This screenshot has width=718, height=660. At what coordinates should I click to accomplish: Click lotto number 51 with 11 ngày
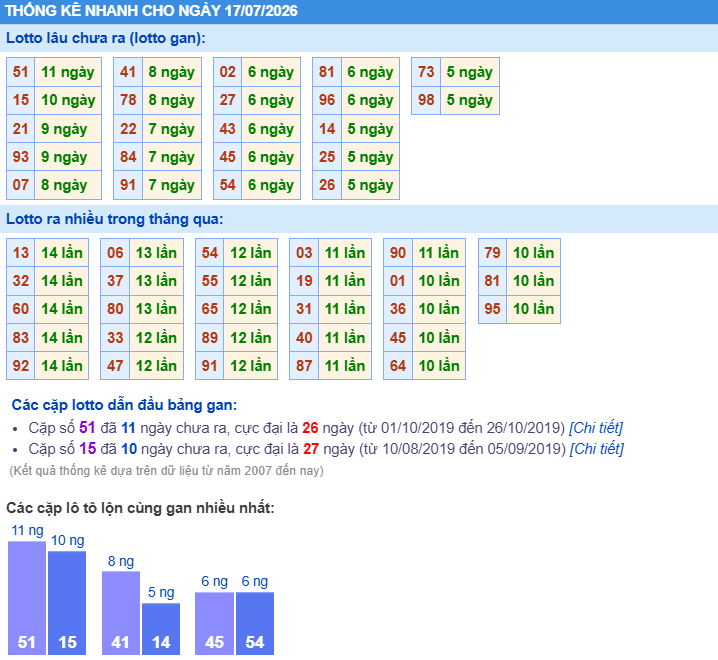click(x=21, y=72)
